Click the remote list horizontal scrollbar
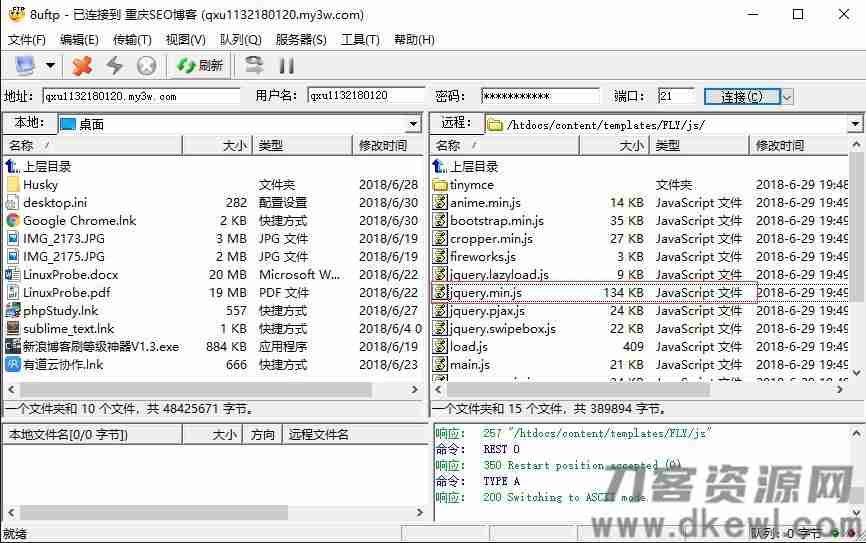866x543 pixels. click(x=577, y=389)
